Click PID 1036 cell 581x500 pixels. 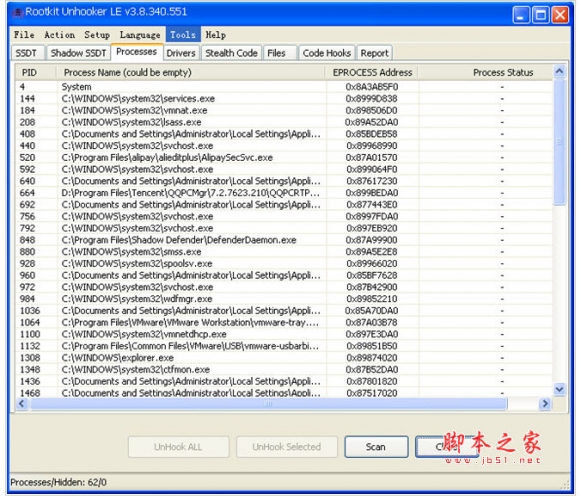[x=30, y=311]
